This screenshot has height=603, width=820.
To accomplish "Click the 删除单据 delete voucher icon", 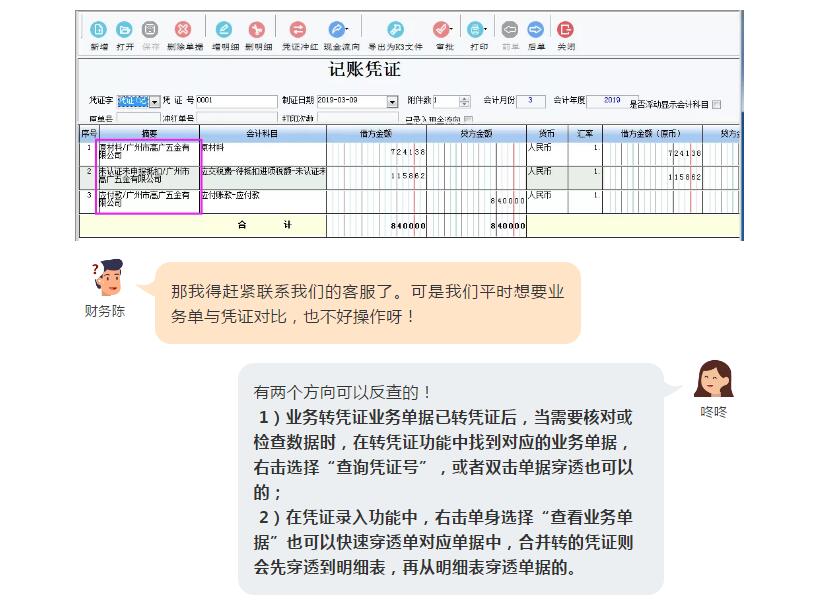I will (x=183, y=30).
